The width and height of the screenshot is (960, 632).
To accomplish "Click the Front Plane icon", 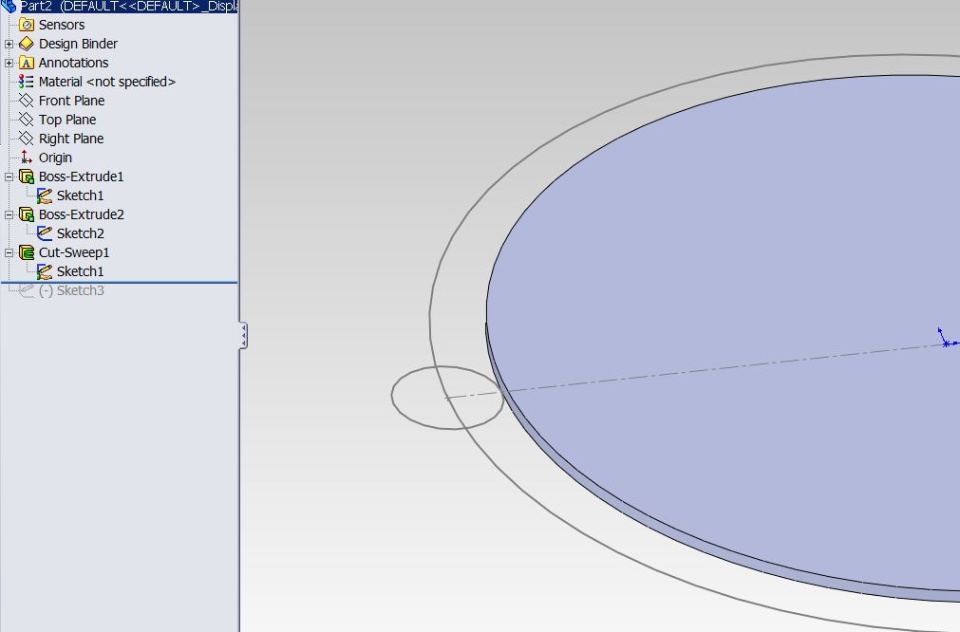I will (26, 100).
